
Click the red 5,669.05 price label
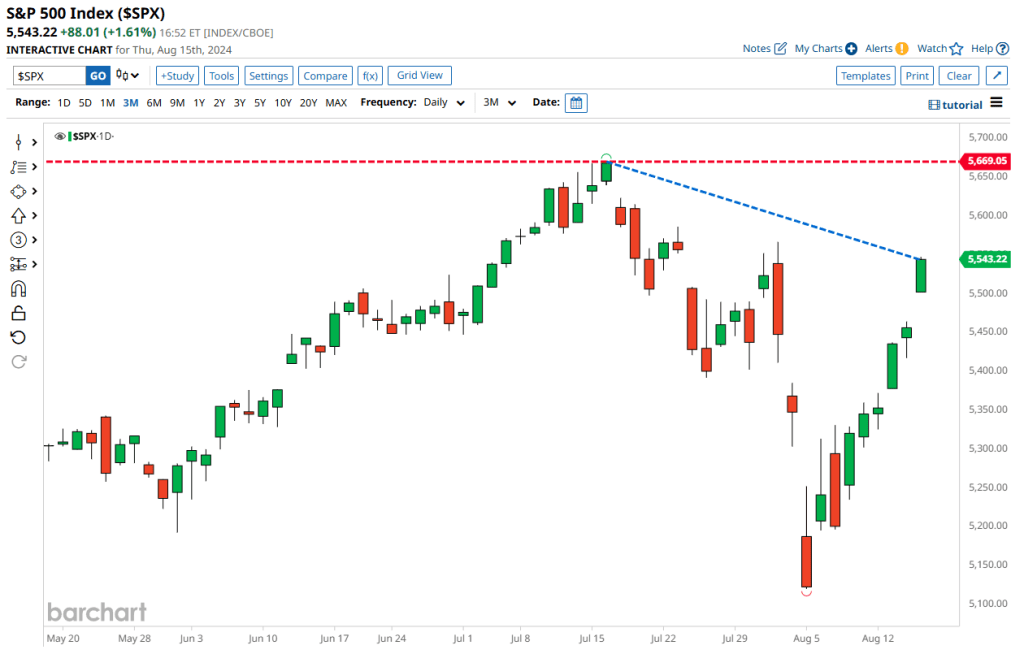[x=985, y=161]
